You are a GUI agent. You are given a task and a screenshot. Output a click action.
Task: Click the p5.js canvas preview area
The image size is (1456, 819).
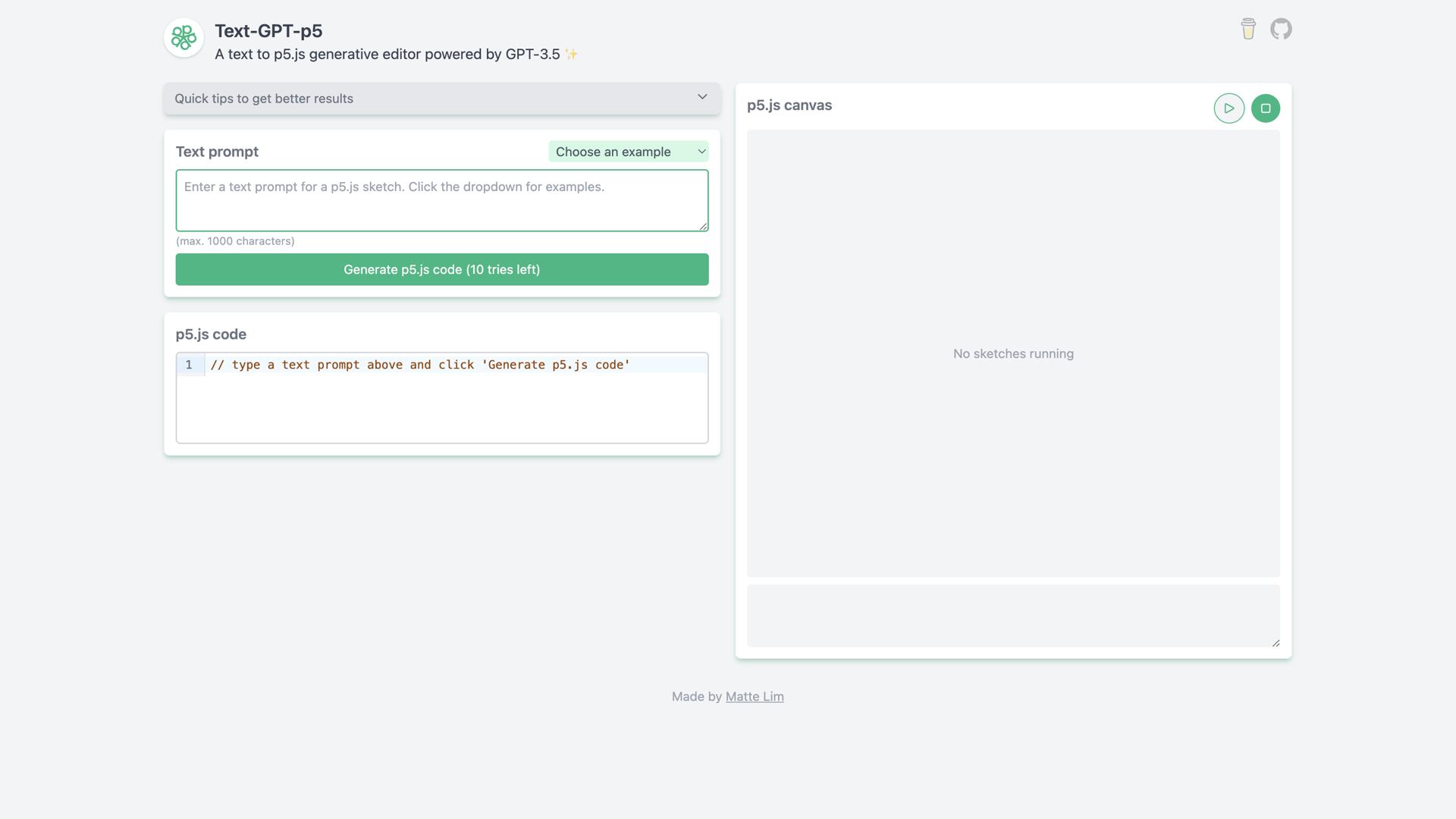point(1013,353)
